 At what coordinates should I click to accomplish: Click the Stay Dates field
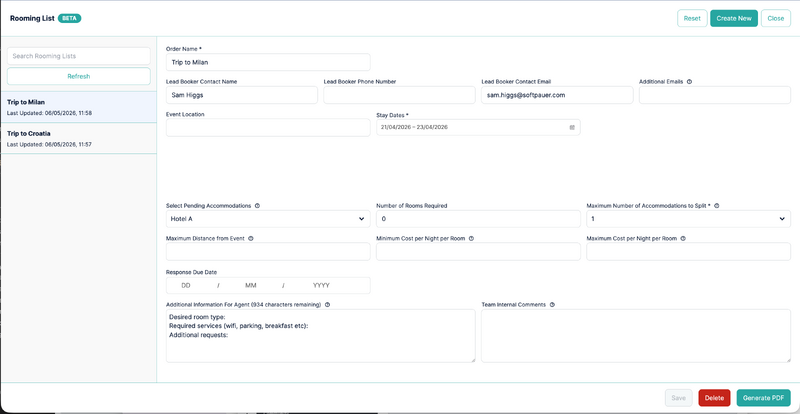tap(478, 127)
